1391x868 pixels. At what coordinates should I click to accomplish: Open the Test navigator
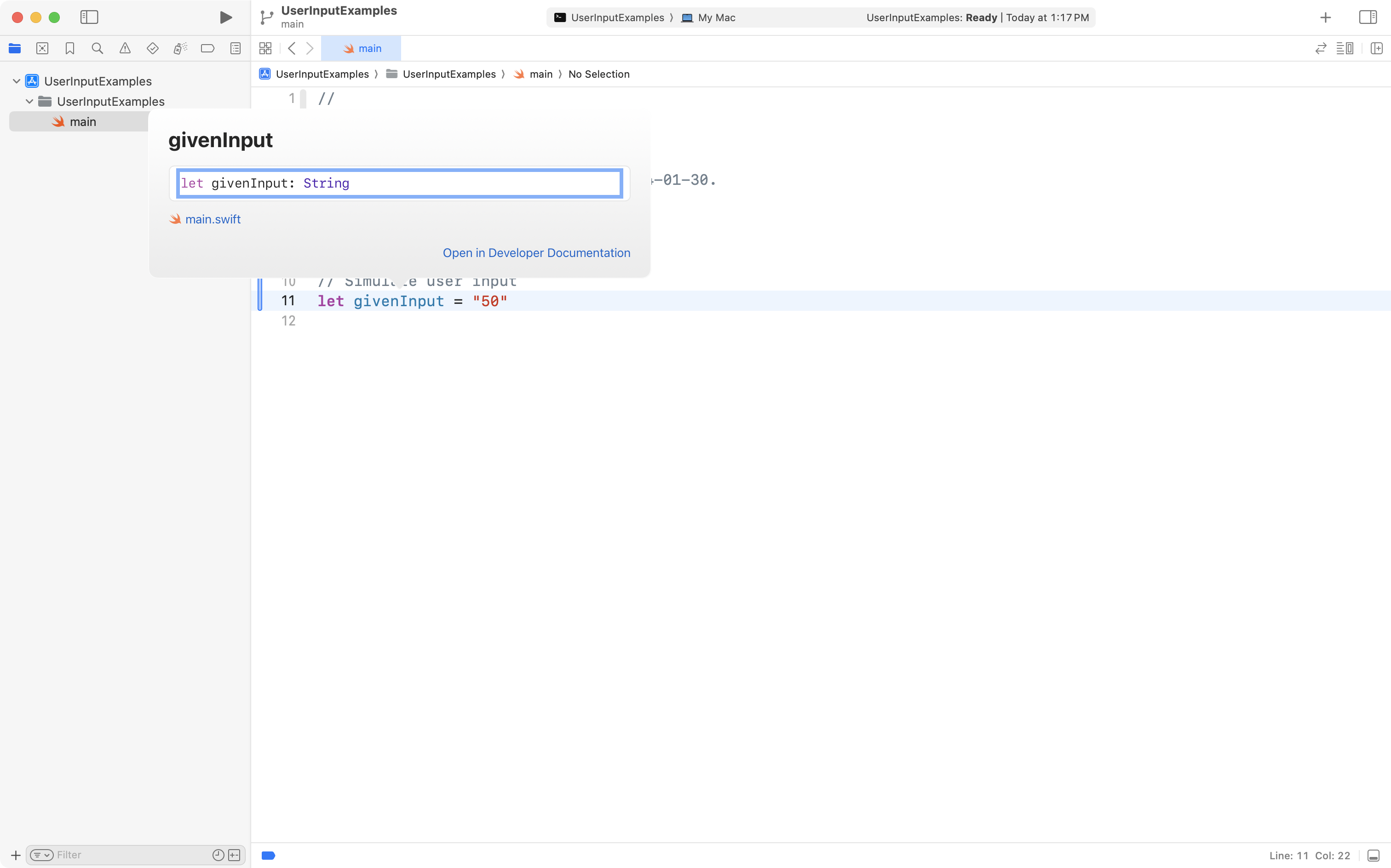click(x=152, y=48)
